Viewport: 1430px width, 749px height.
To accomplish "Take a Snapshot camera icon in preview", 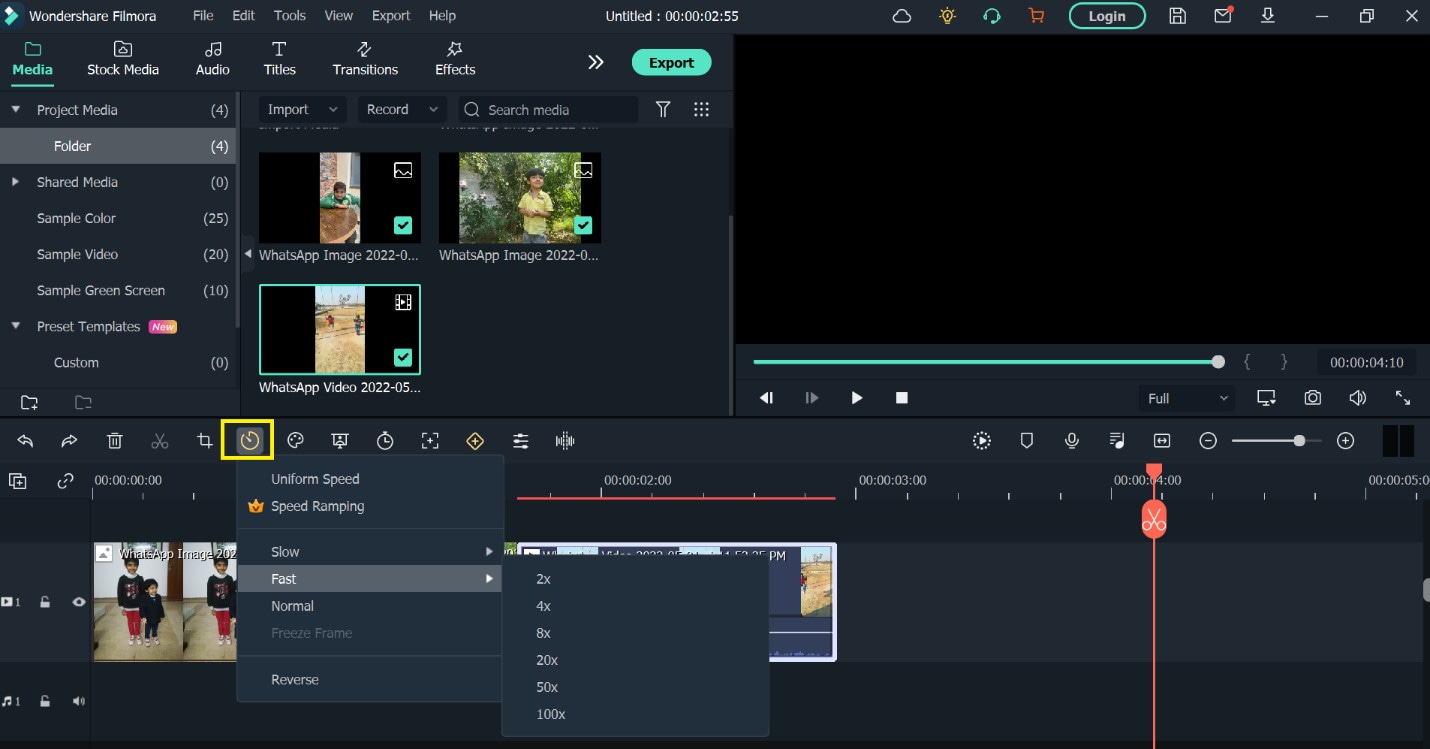I will [x=1312, y=398].
